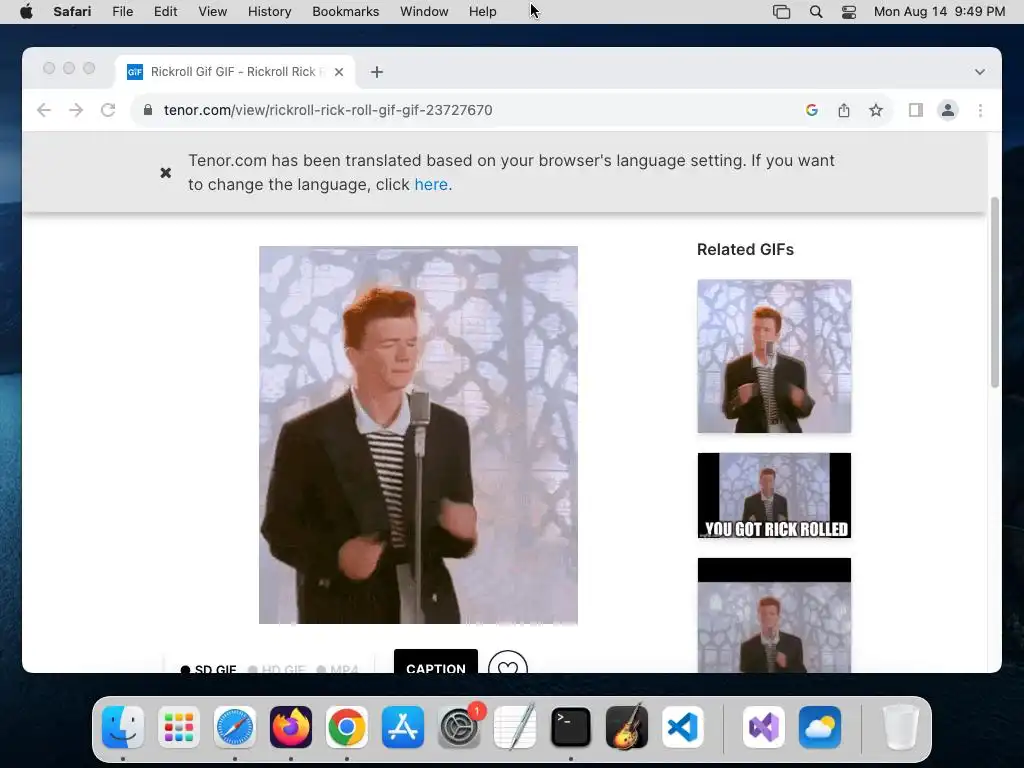Viewport: 1024px width, 768px height.
Task: Click the 'here' language link
Action: [431, 185]
